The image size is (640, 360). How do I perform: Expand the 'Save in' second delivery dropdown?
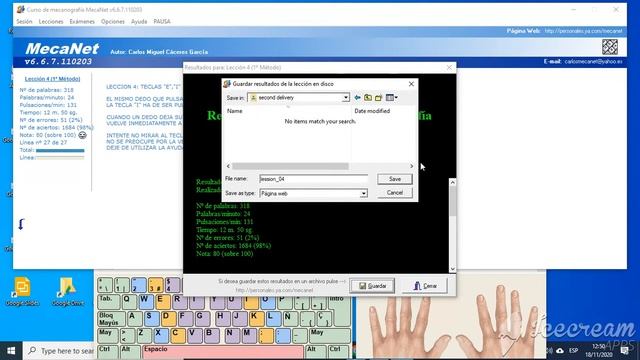346,98
